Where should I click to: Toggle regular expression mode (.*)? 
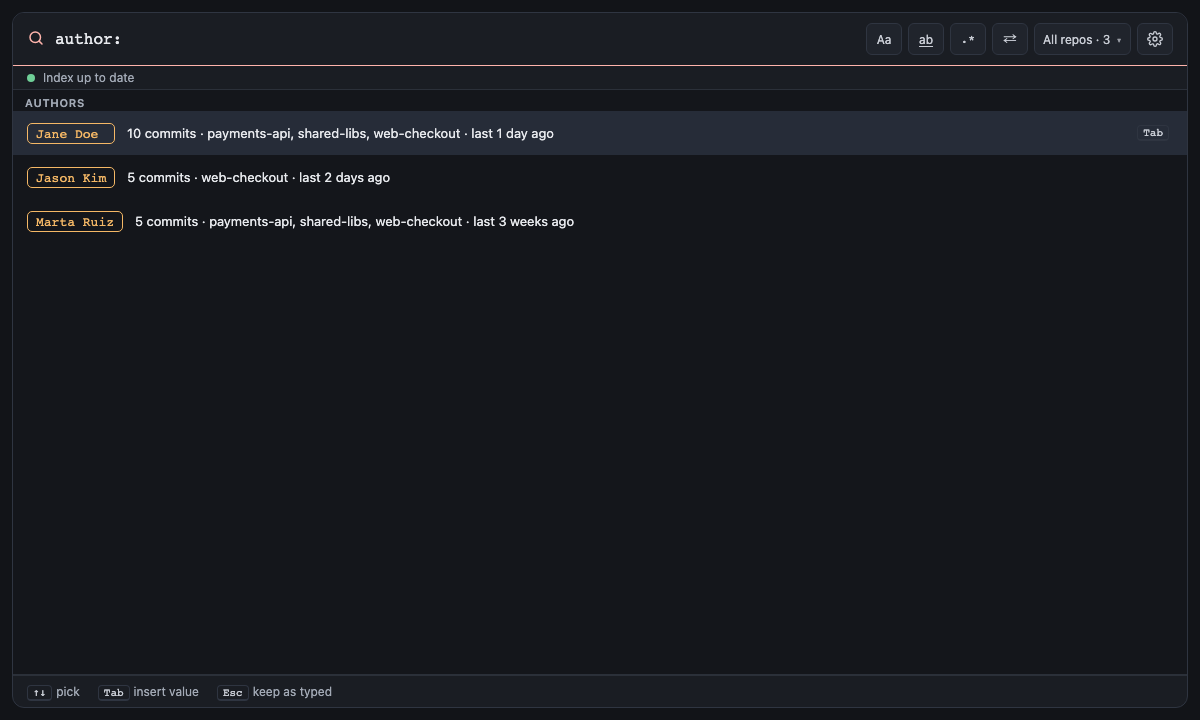(x=968, y=39)
